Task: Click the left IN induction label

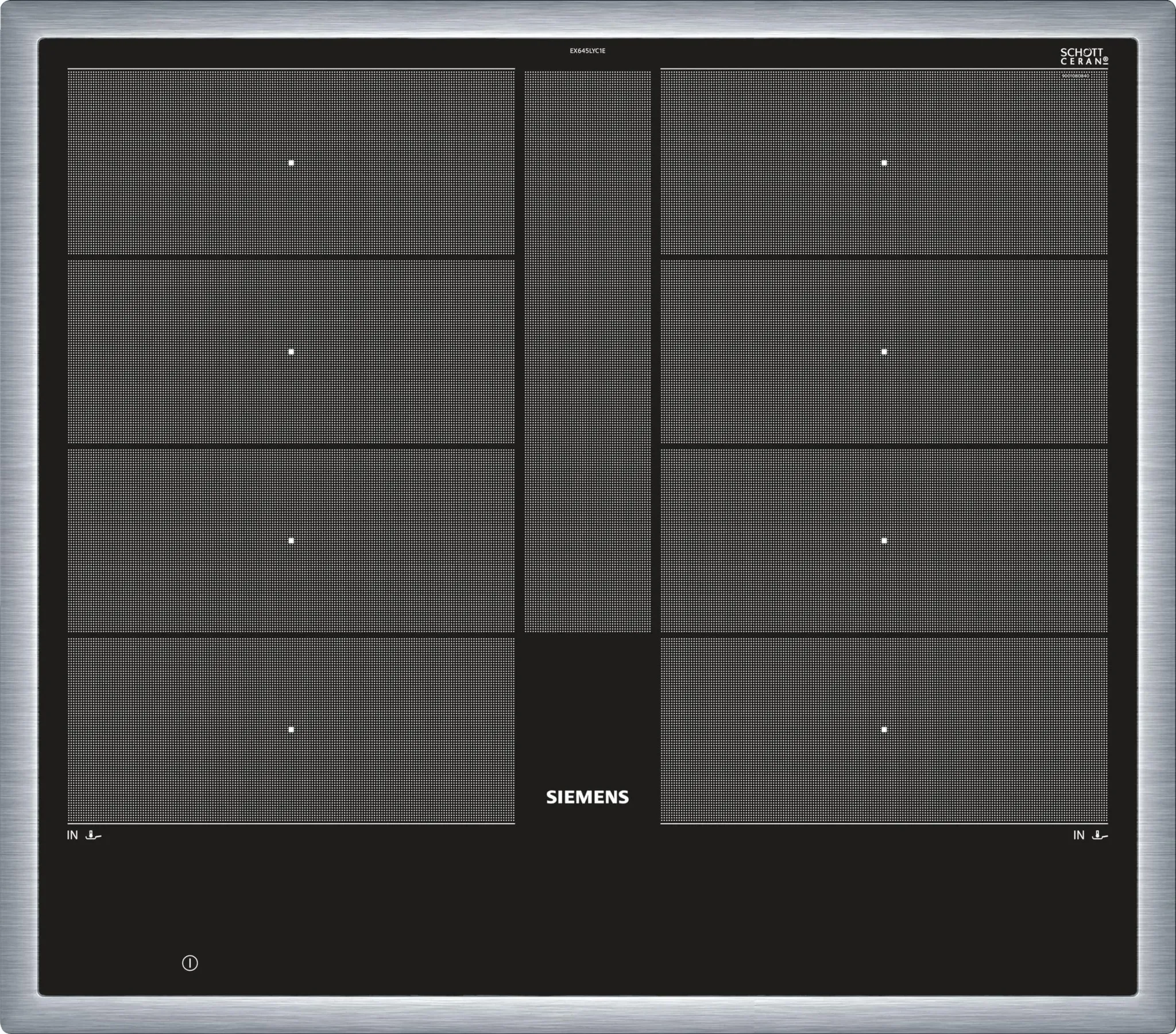Action: point(72,835)
